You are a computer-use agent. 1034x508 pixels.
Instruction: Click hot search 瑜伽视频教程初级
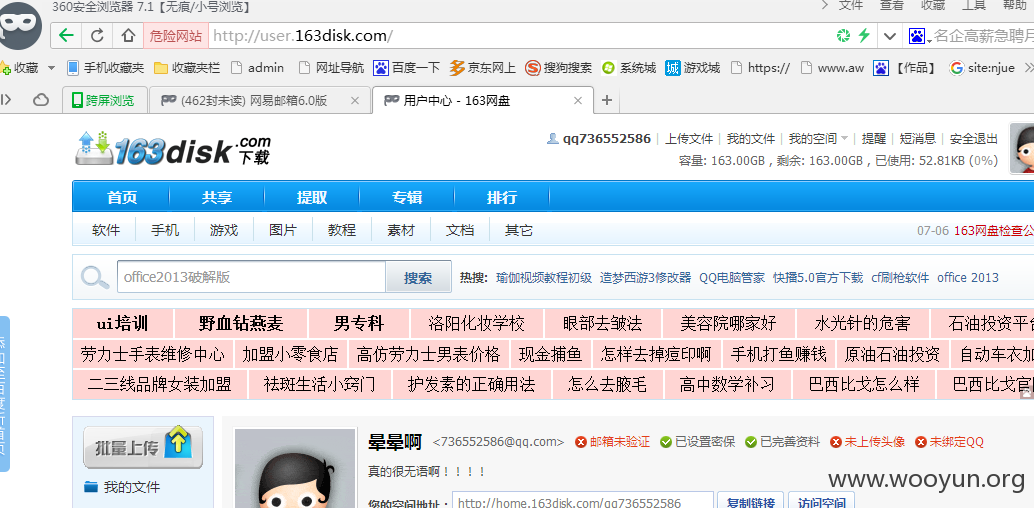point(544,278)
